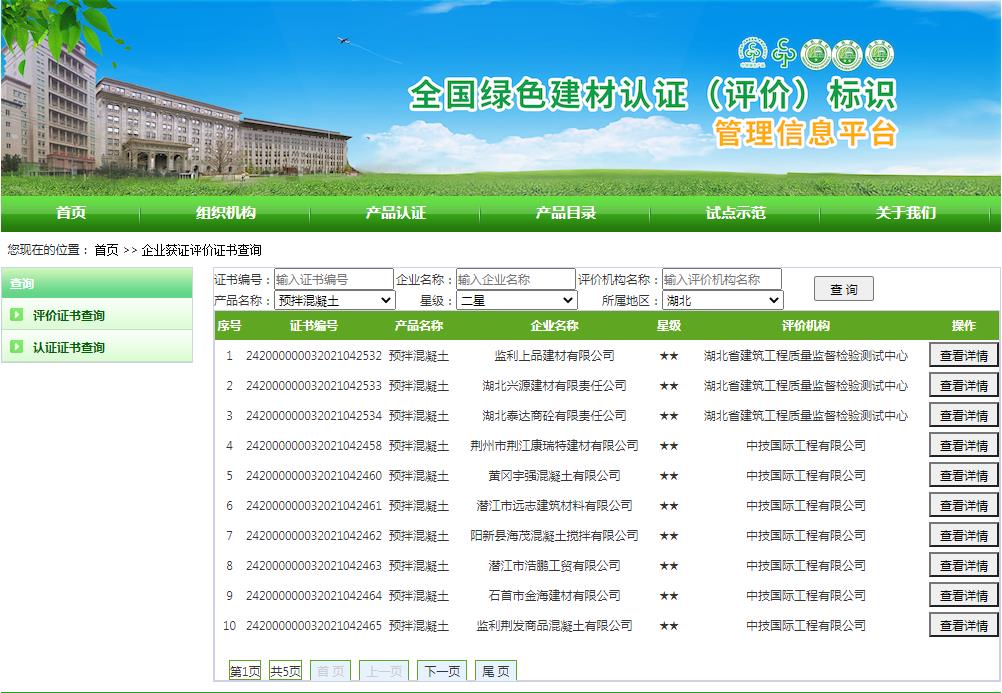Open 试点示范 navigation menu item
Screen dimensions: 1002x693
click(x=735, y=213)
